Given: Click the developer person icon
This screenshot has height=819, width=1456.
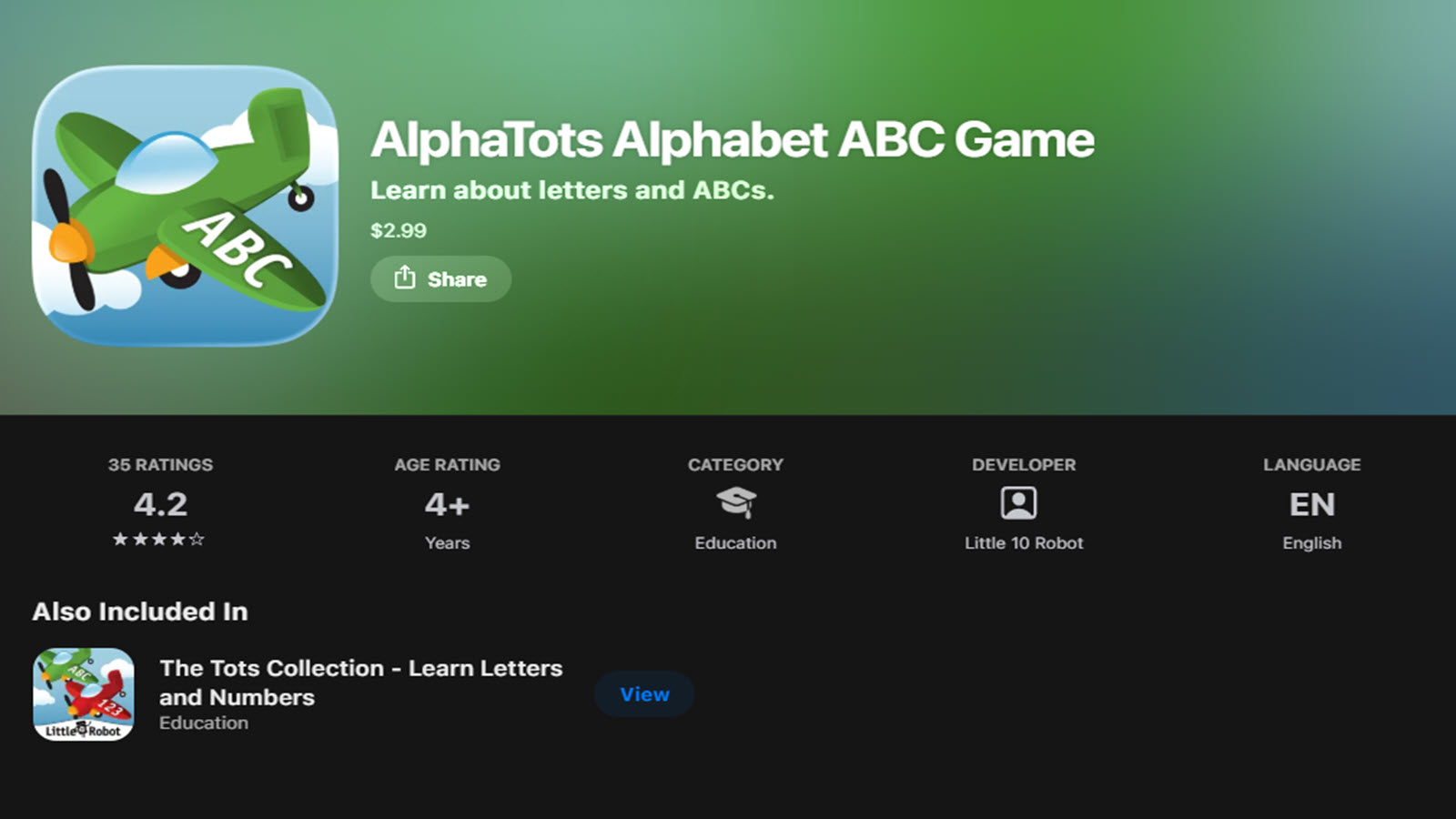Looking at the screenshot, I should (1018, 502).
